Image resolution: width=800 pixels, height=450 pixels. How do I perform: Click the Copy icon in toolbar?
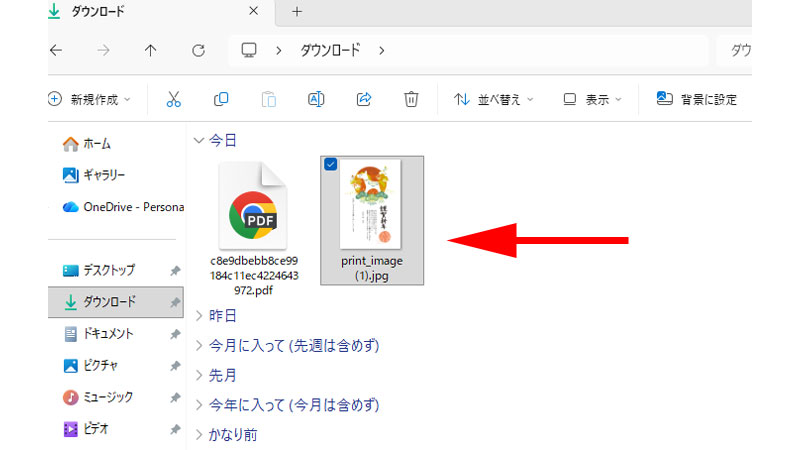pyautogui.click(x=221, y=99)
